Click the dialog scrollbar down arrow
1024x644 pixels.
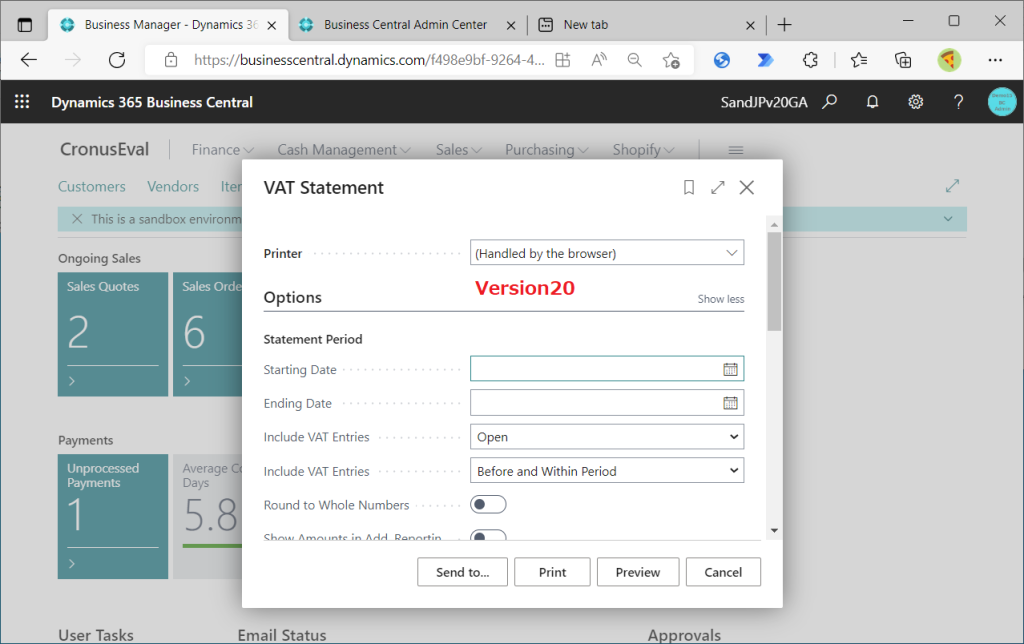[775, 530]
